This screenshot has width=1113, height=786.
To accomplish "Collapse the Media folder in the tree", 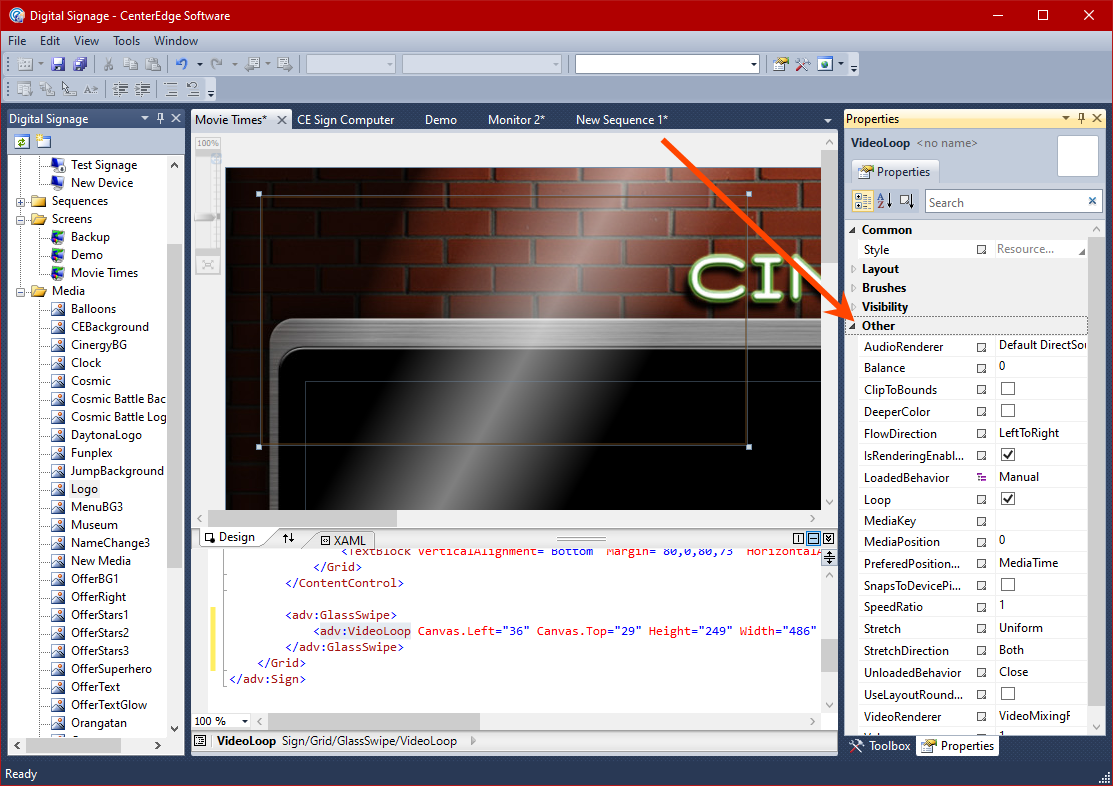I will point(21,292).
